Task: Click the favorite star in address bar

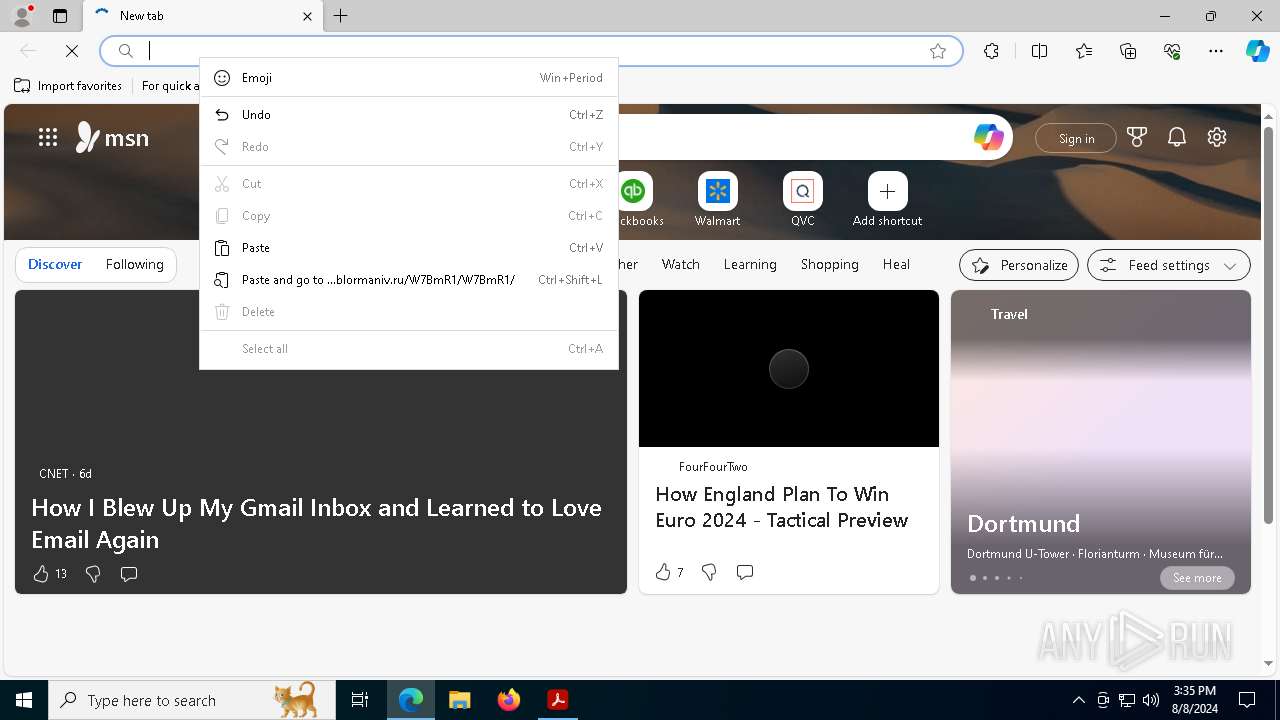Action: coord(938,51)
